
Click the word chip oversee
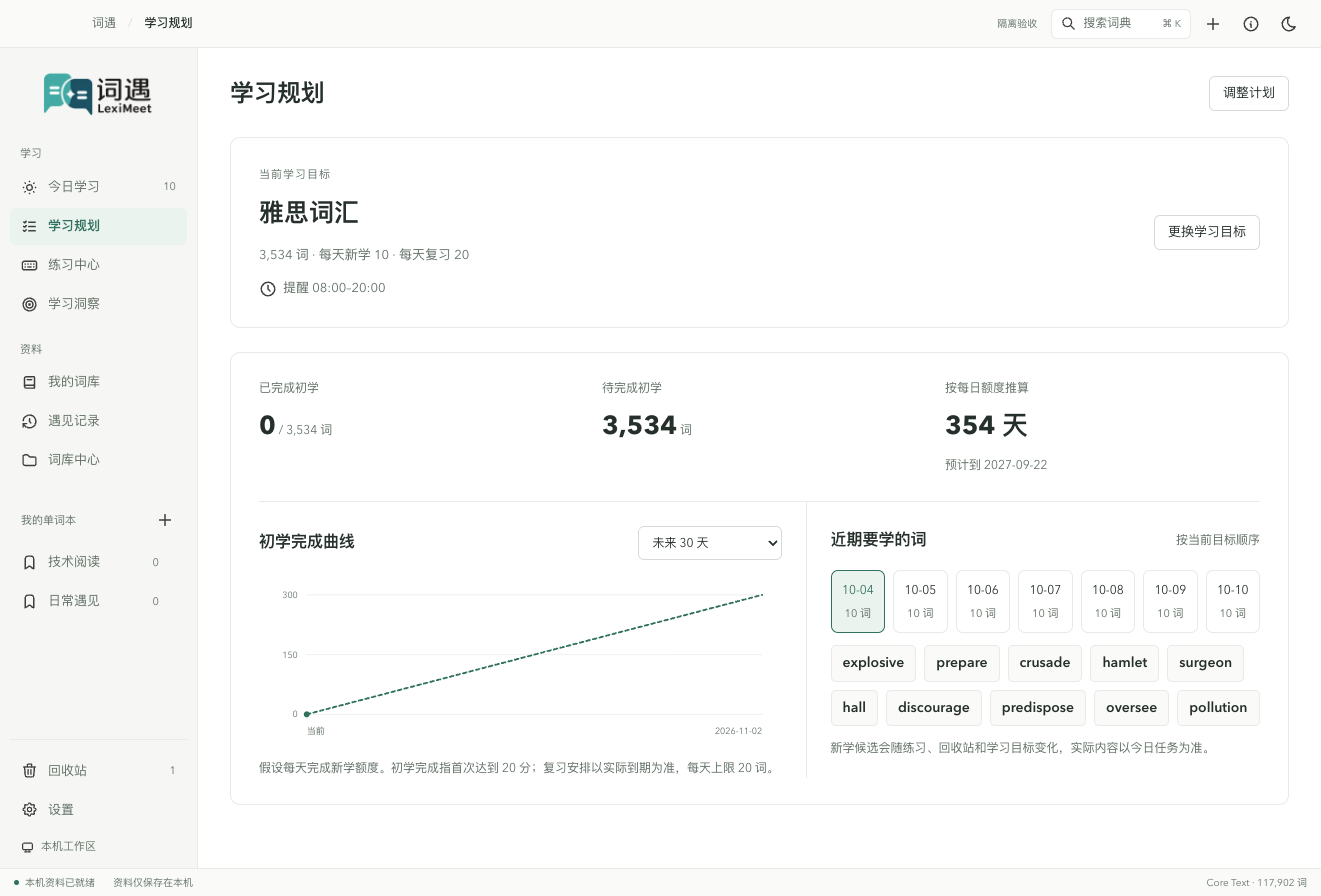tap(1131, 708)
